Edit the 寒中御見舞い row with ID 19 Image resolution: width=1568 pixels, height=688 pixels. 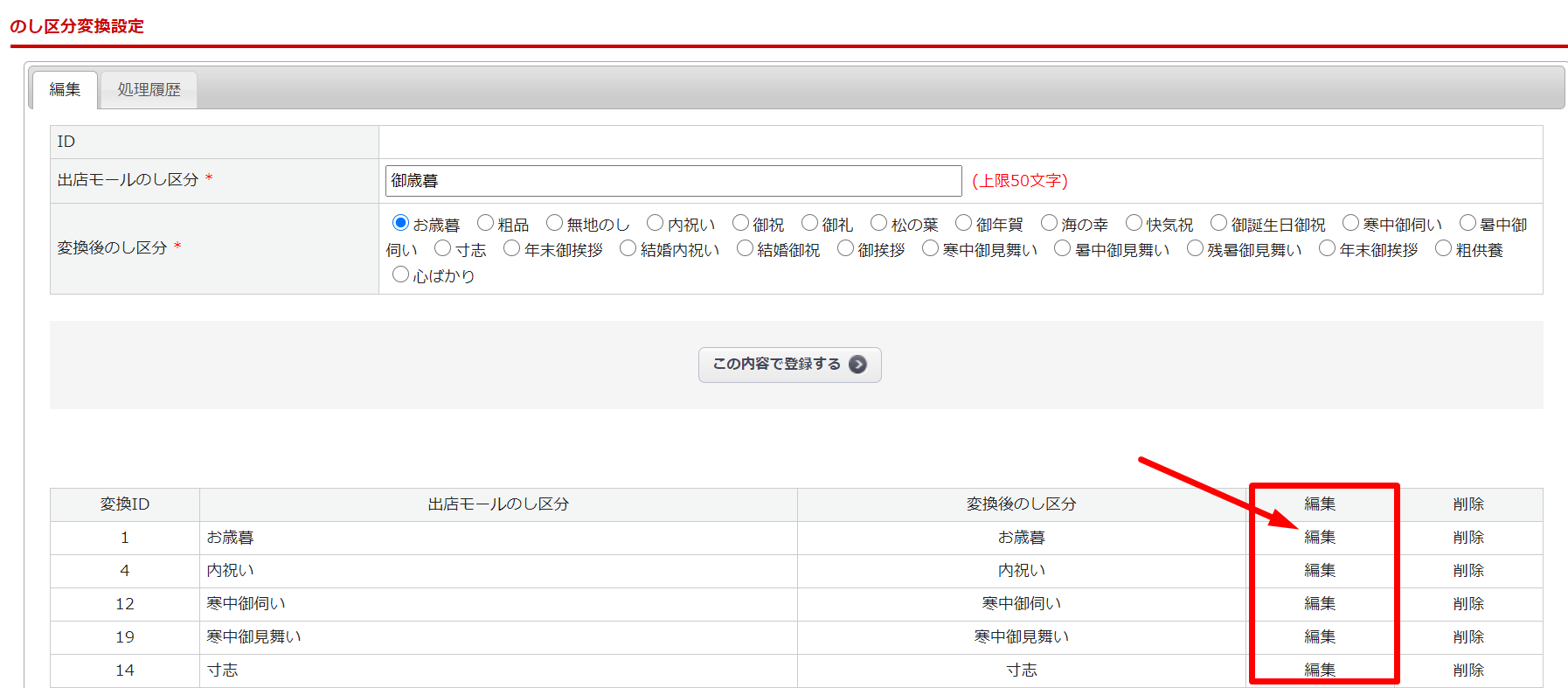pyautogui.click(x=1319, y=637)
